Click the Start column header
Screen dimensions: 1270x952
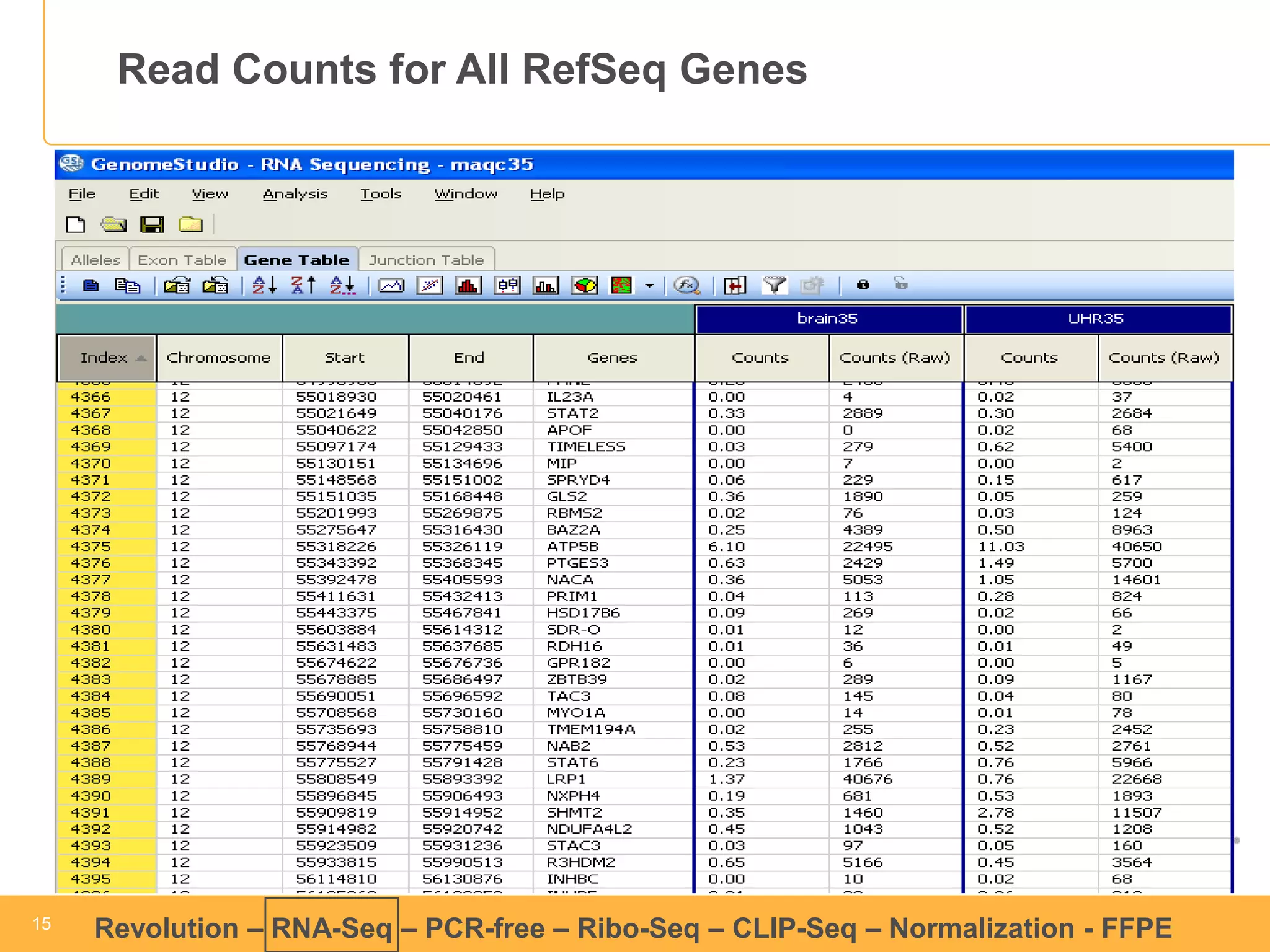click(345, 358)
